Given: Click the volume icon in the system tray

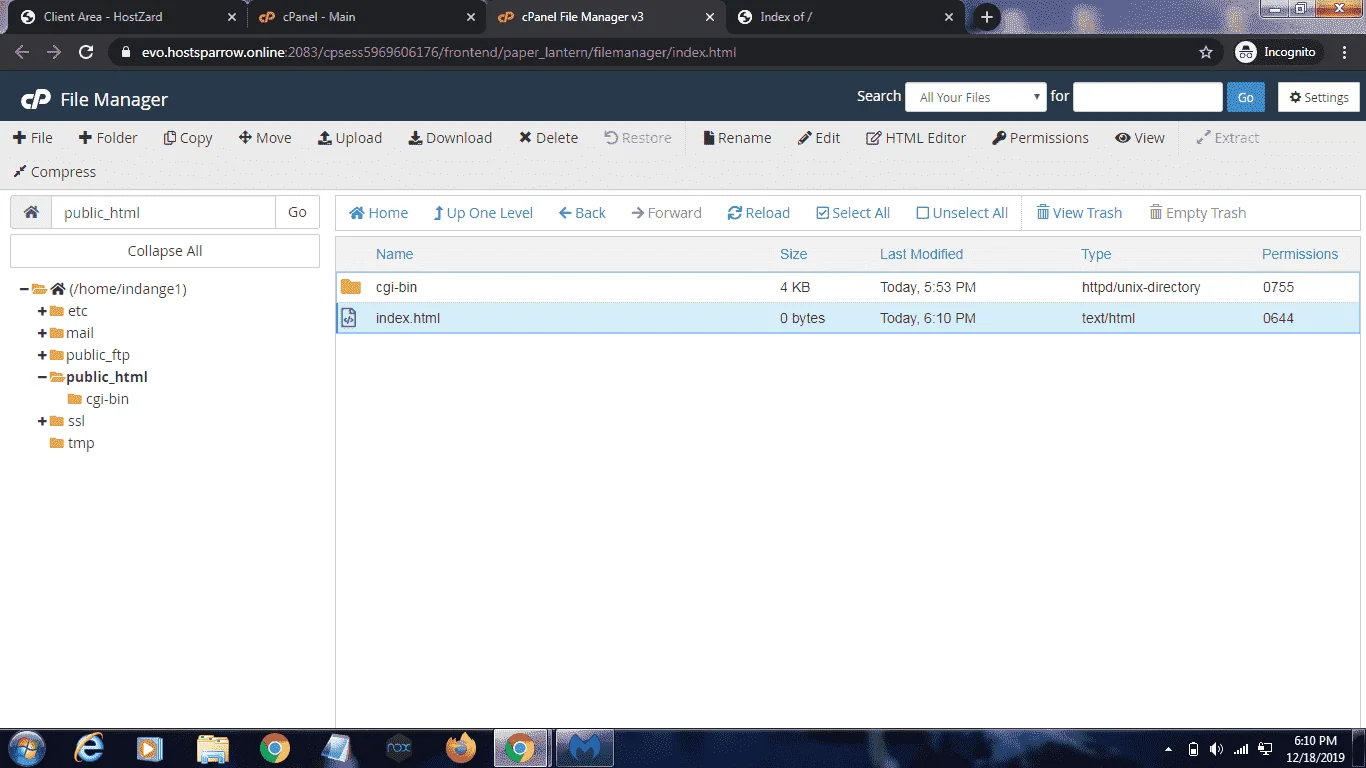Looking at the screenshot, I should pos(1216,749).
